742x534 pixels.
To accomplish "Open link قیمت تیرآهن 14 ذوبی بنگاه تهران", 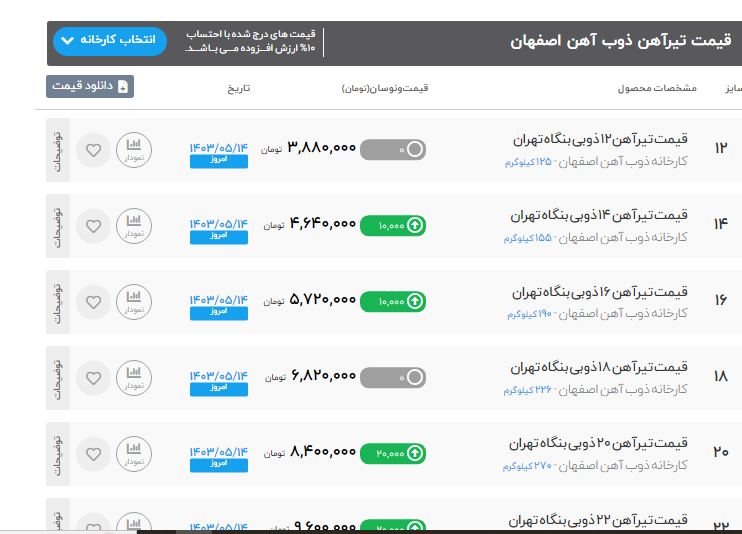I will click(x=599, y=215).
